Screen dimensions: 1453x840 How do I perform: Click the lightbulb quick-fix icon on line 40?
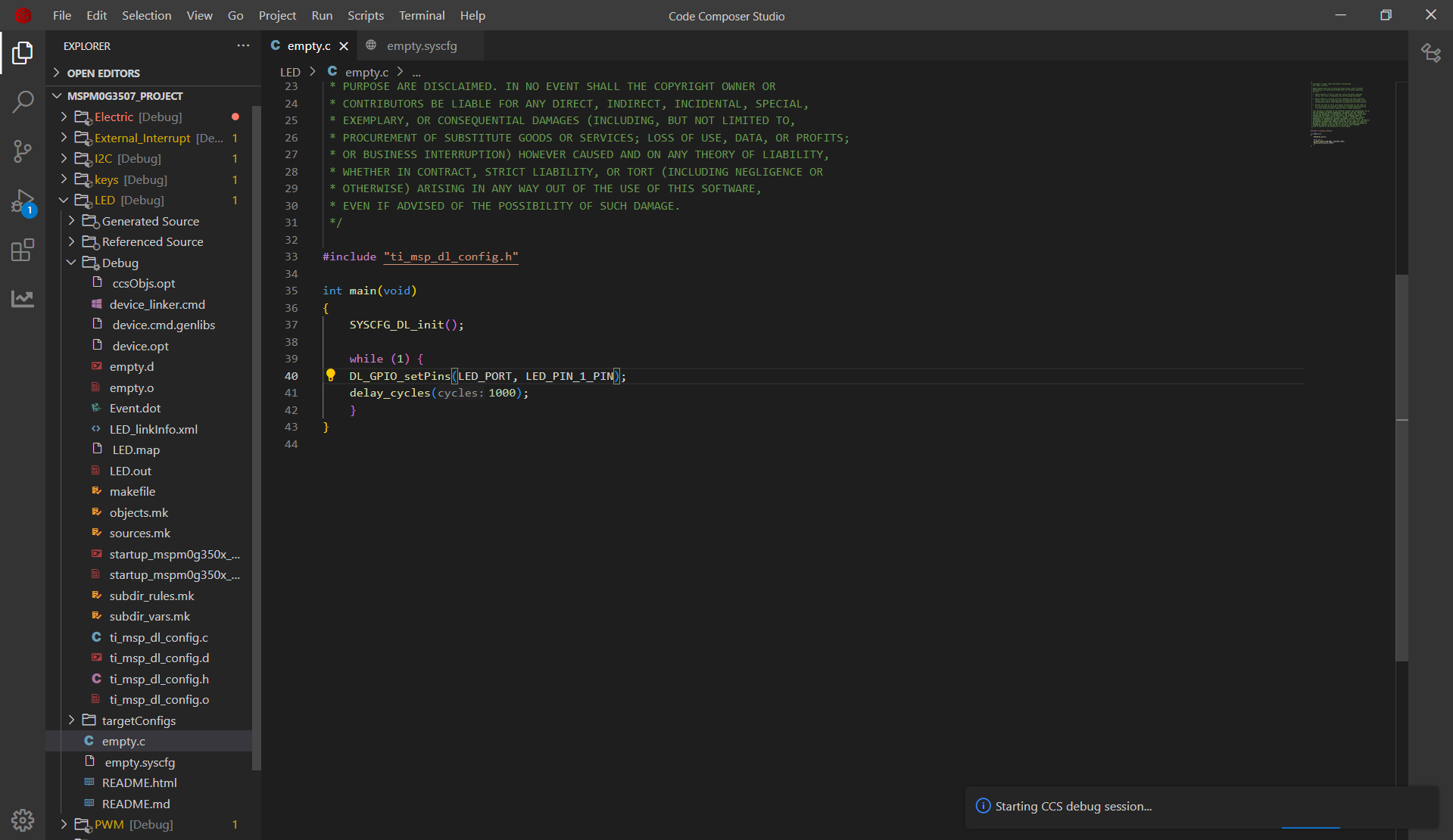[x=330, y=375]
